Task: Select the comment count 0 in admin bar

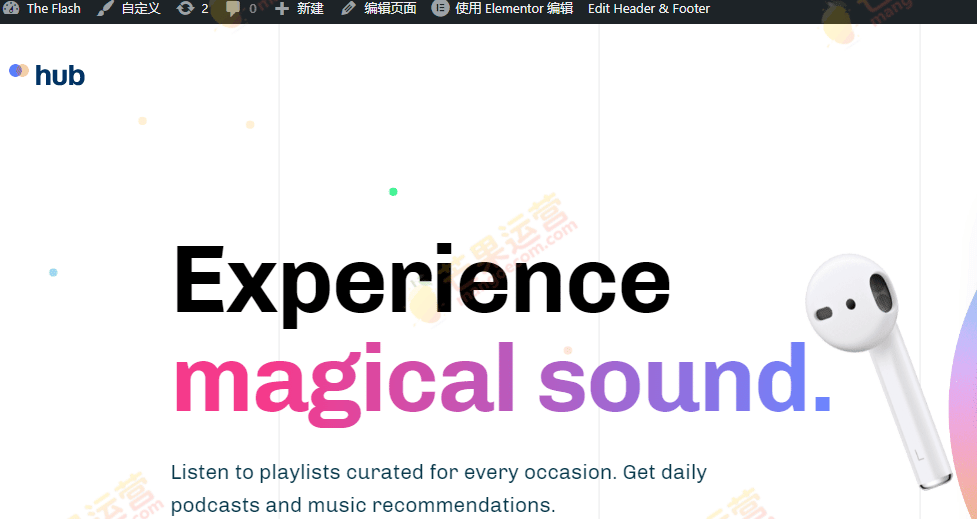Action: point(252,9)
